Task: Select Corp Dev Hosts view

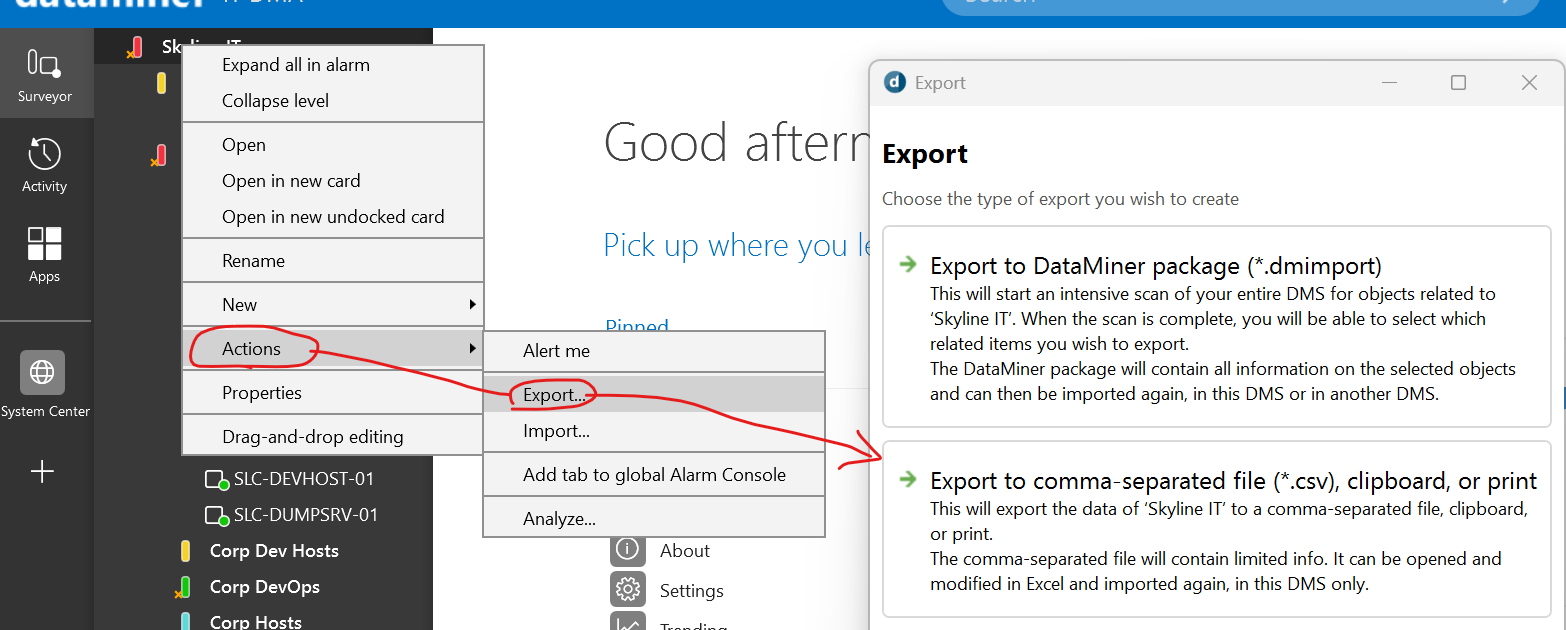Action: coord(273,551)
